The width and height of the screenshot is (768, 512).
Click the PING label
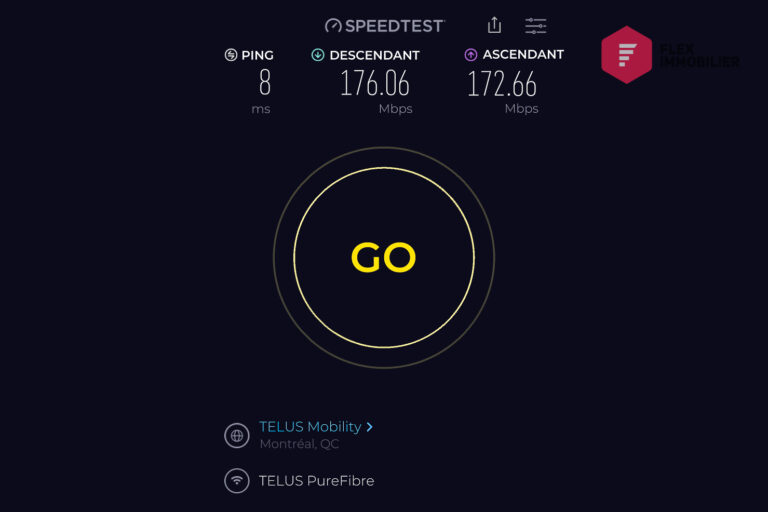point(257,55)
